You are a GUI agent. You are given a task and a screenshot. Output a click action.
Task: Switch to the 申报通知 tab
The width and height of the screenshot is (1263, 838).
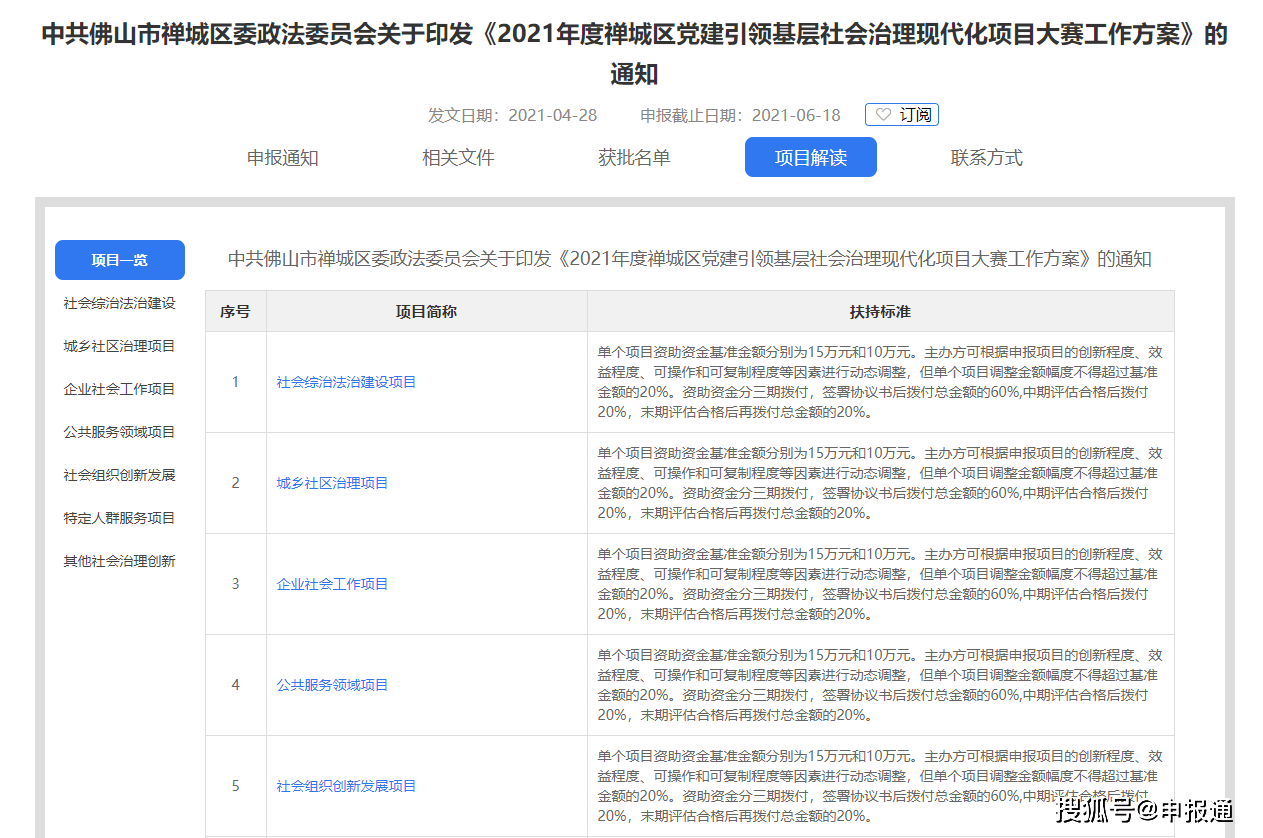(282, 157)
